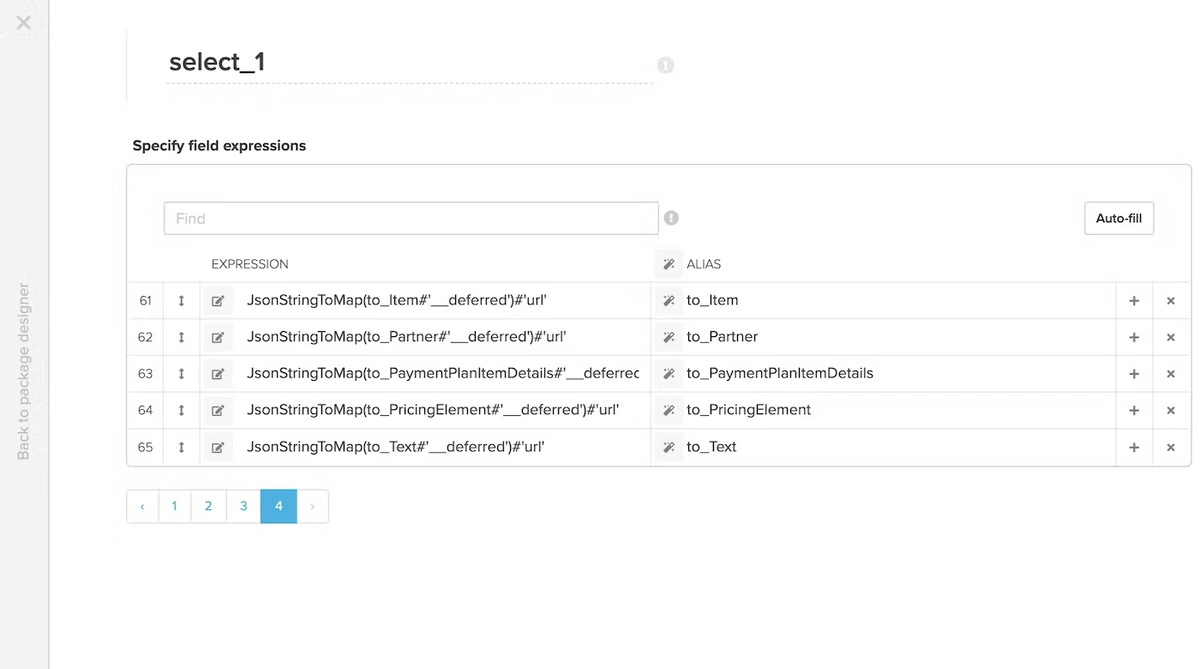Select the active page 4 in pagination

coord(278,506)
